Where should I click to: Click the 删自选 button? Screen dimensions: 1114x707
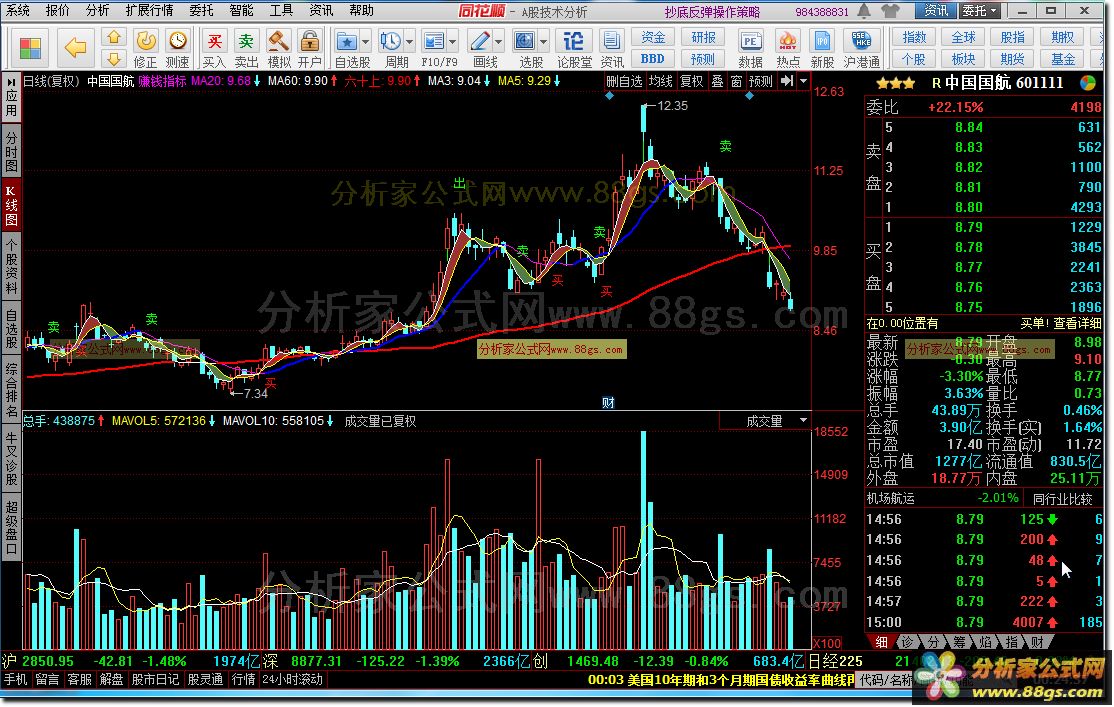624,81
